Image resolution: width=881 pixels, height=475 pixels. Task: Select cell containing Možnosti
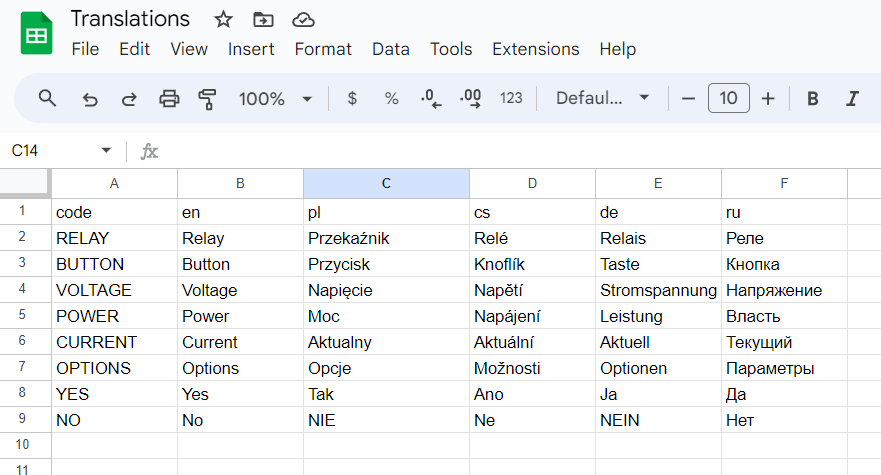tap(532, 368)
